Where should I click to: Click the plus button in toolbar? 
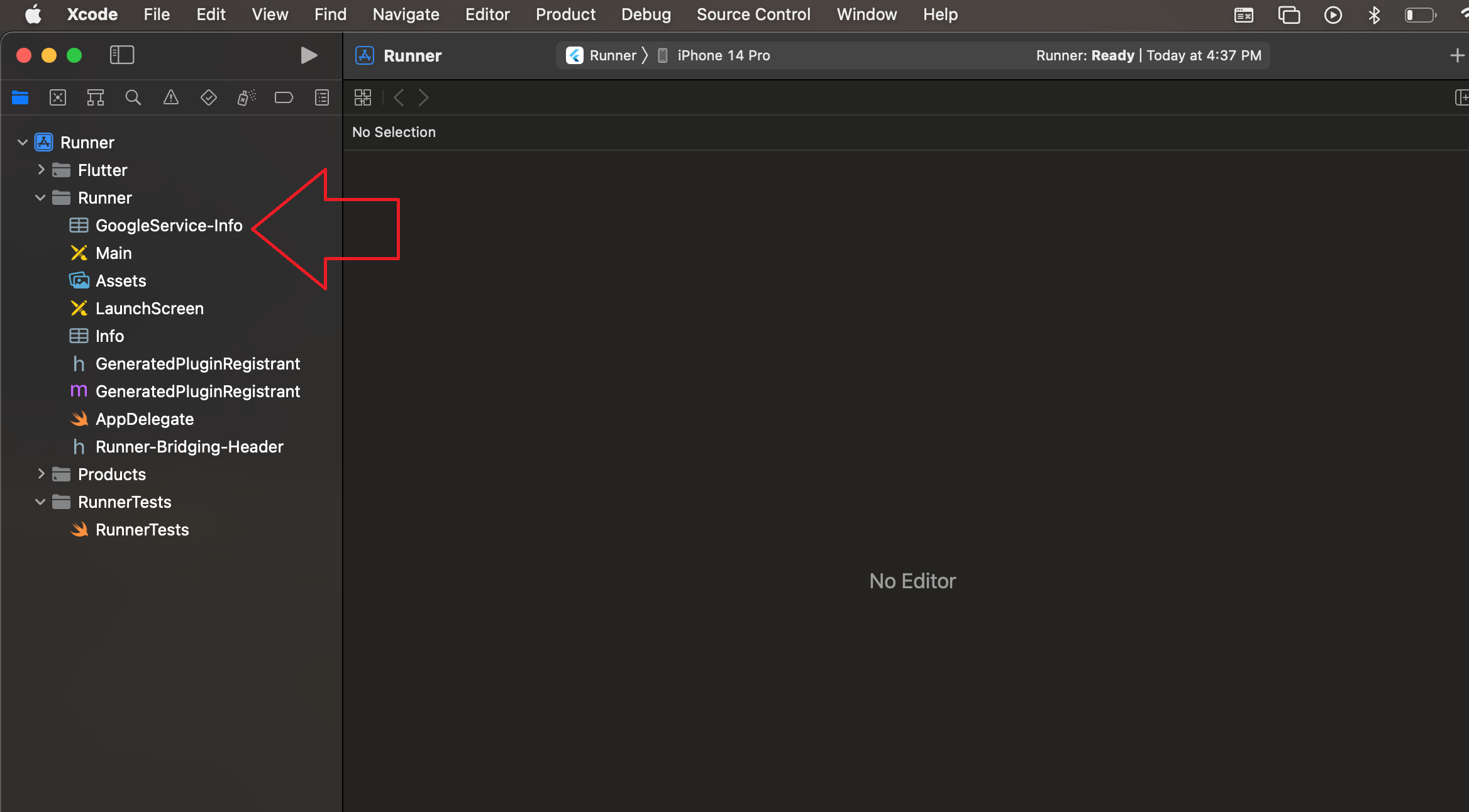1457,55
